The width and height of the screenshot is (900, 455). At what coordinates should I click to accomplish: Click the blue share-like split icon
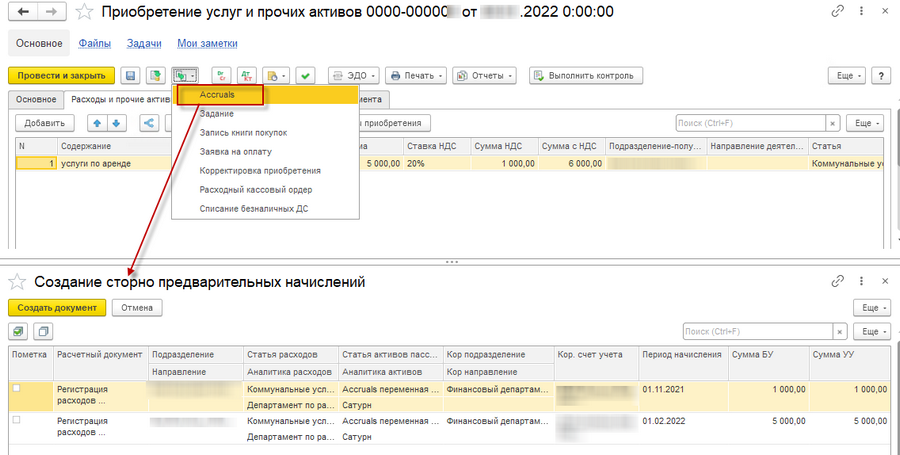click(149, 123)
